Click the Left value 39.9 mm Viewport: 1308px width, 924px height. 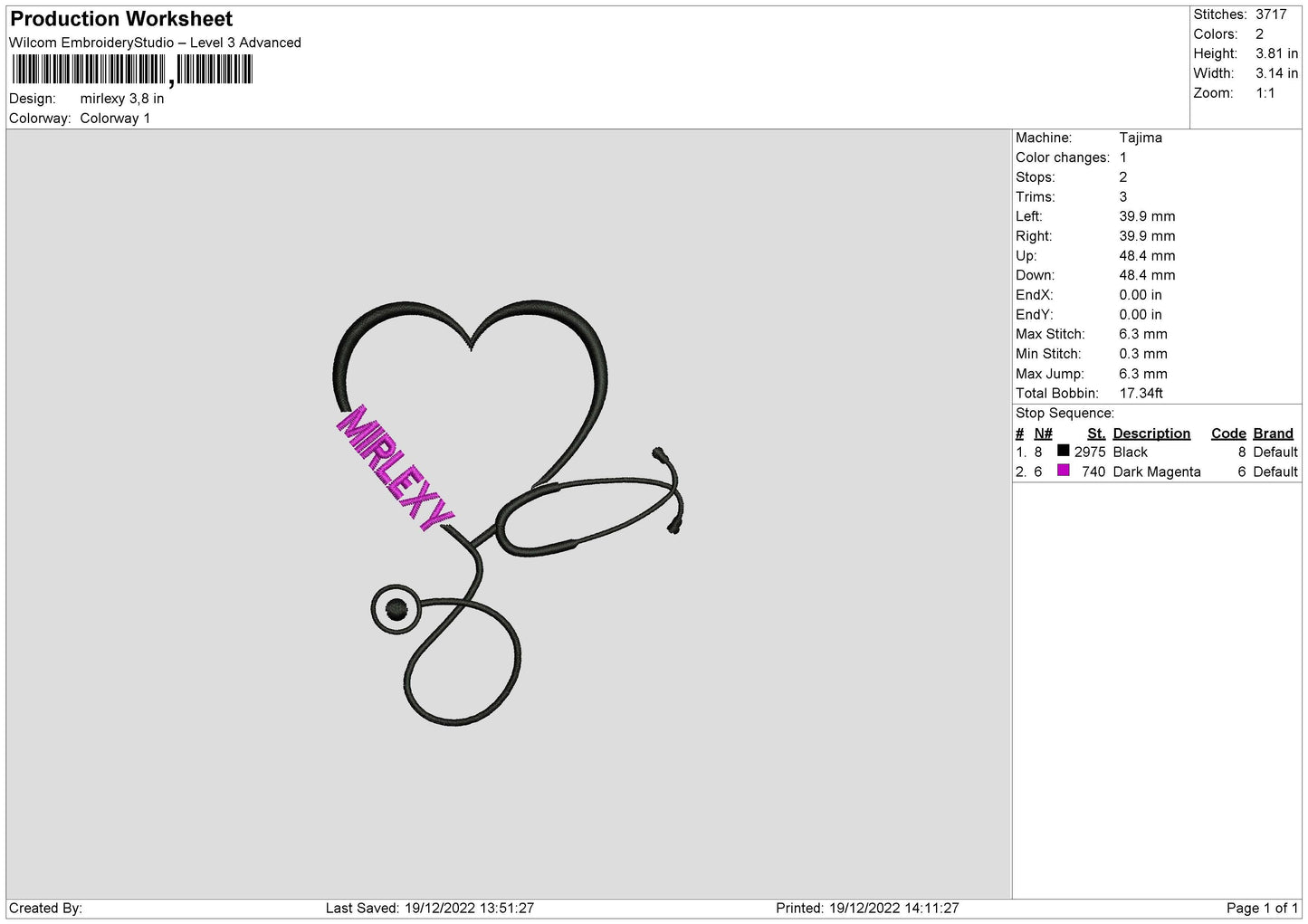pyautogui.click(x=1147, y=216)
